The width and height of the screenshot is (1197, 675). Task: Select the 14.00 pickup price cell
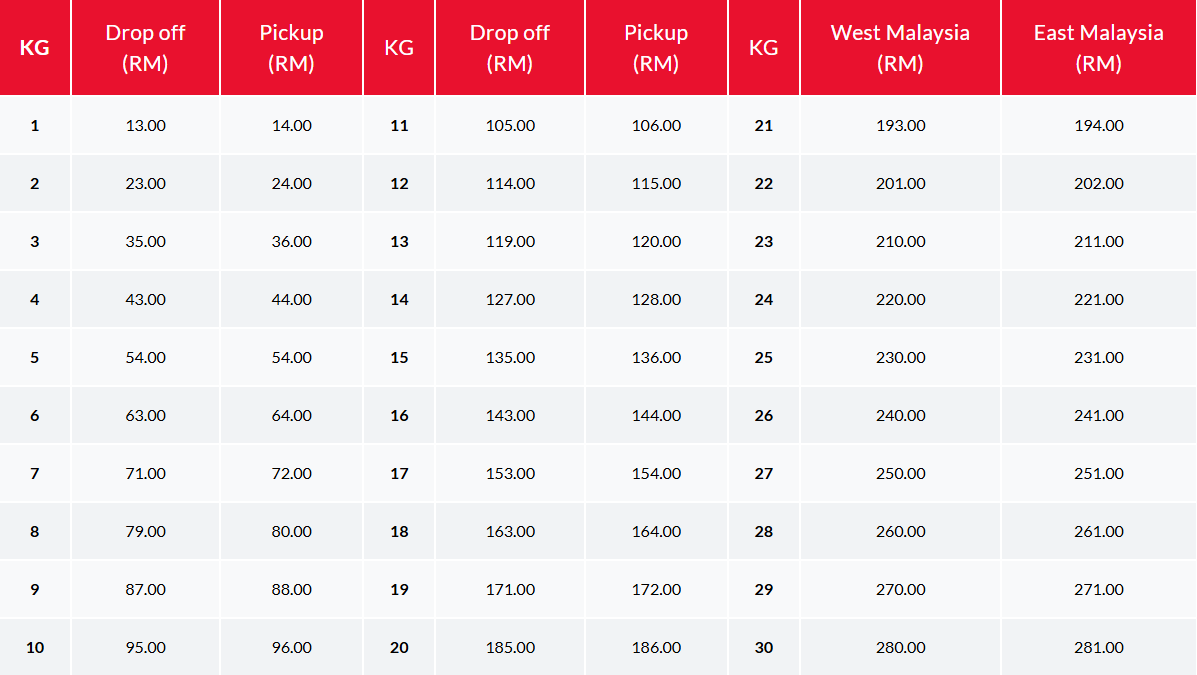pos(291,126)
